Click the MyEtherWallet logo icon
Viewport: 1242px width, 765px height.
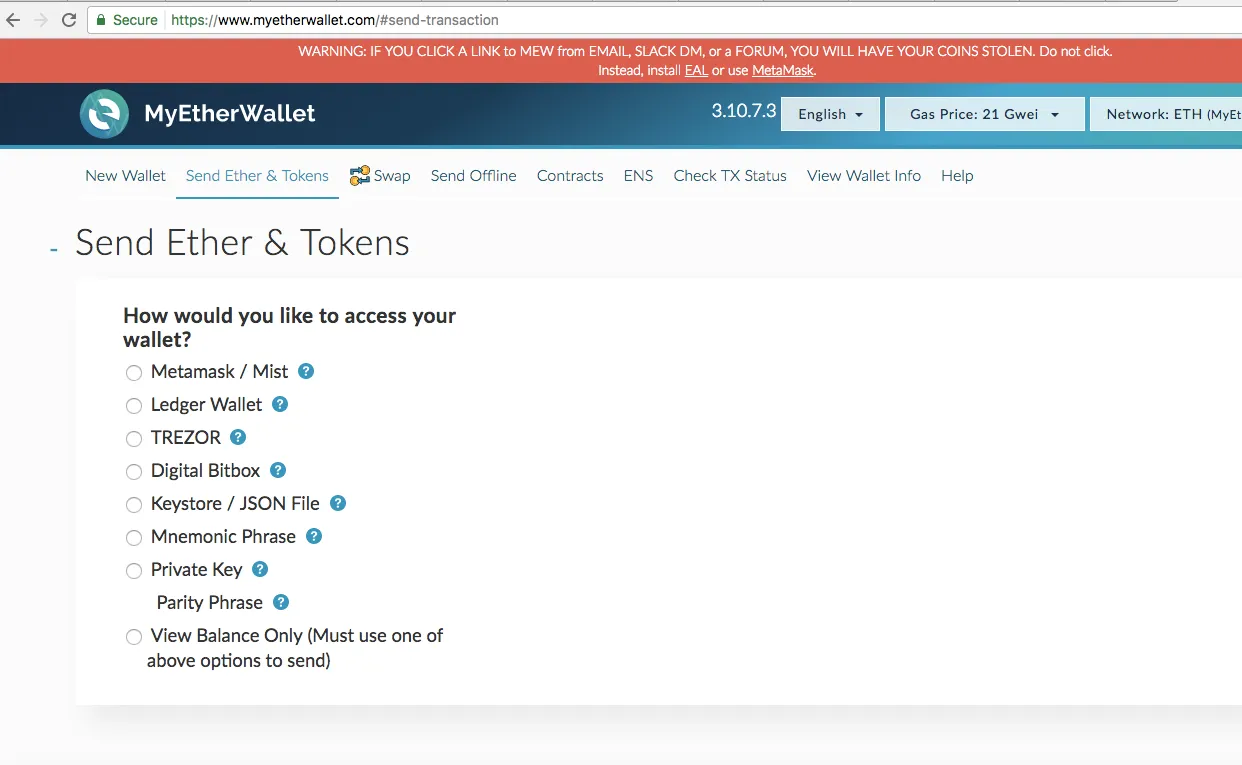(104, 114)
